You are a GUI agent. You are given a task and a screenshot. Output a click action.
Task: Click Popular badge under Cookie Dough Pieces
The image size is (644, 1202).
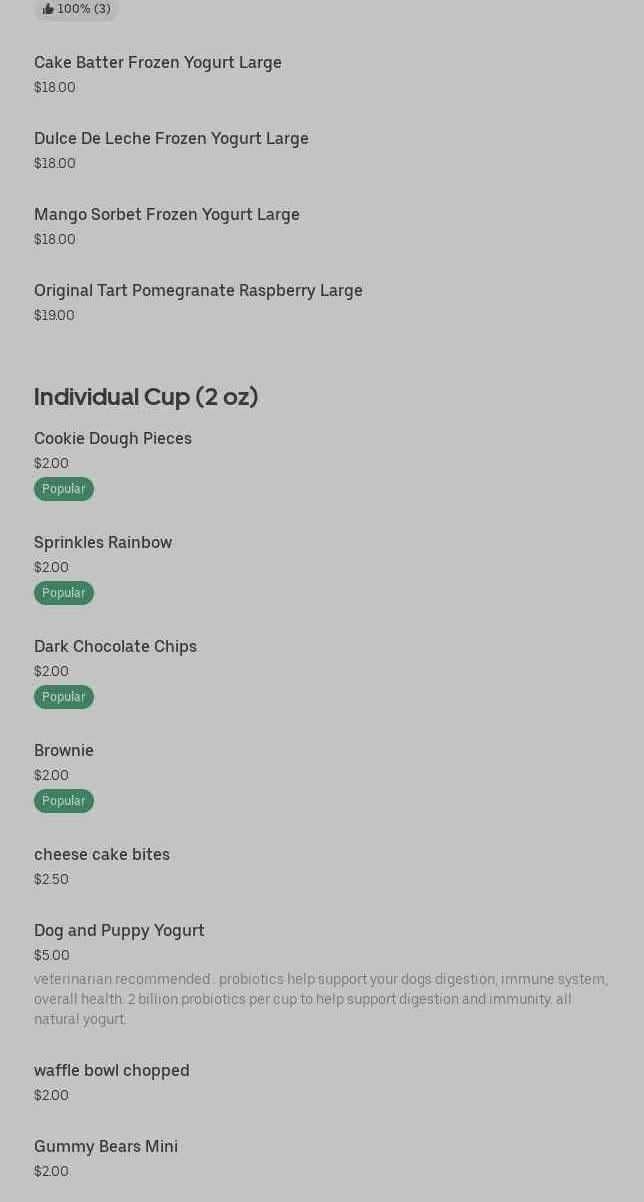coord(64,489)
